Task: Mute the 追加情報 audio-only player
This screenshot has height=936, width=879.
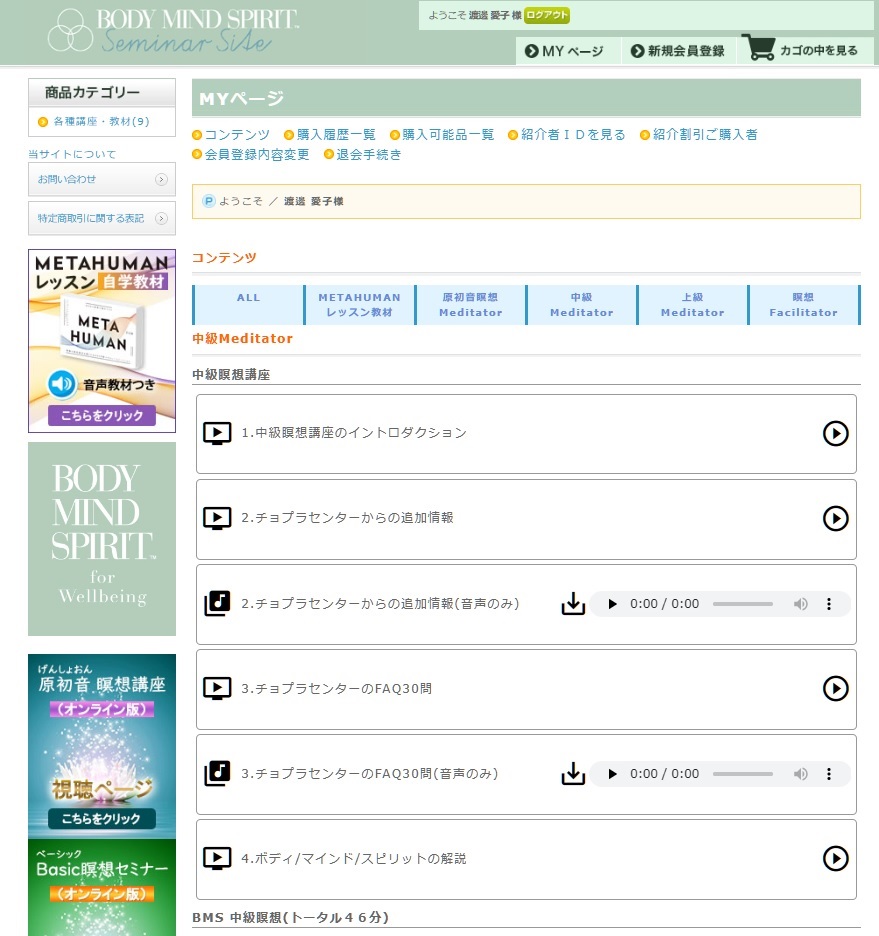Action: tap(800, 604)
